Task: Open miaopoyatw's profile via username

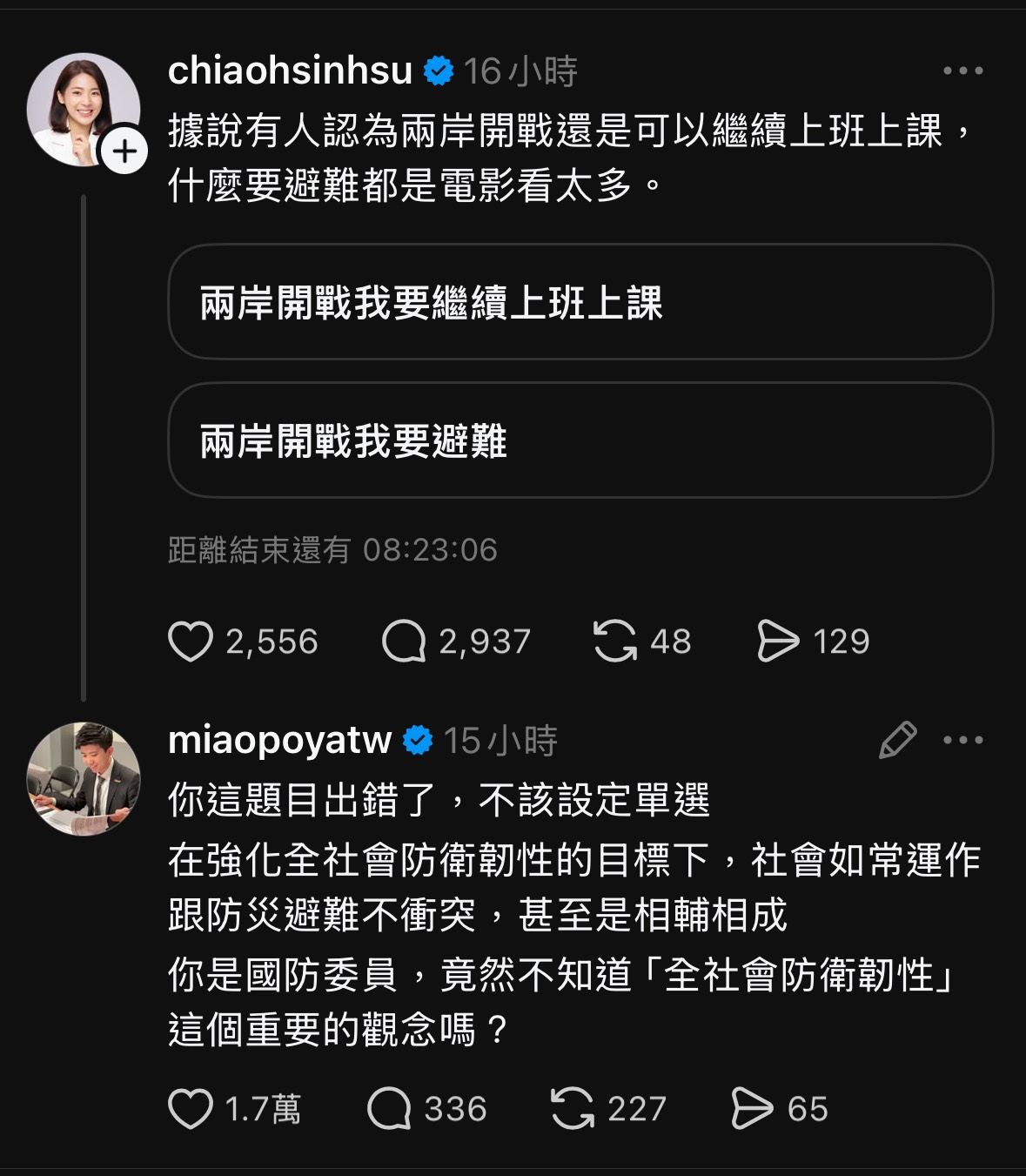Action: (x=279, y=740)
